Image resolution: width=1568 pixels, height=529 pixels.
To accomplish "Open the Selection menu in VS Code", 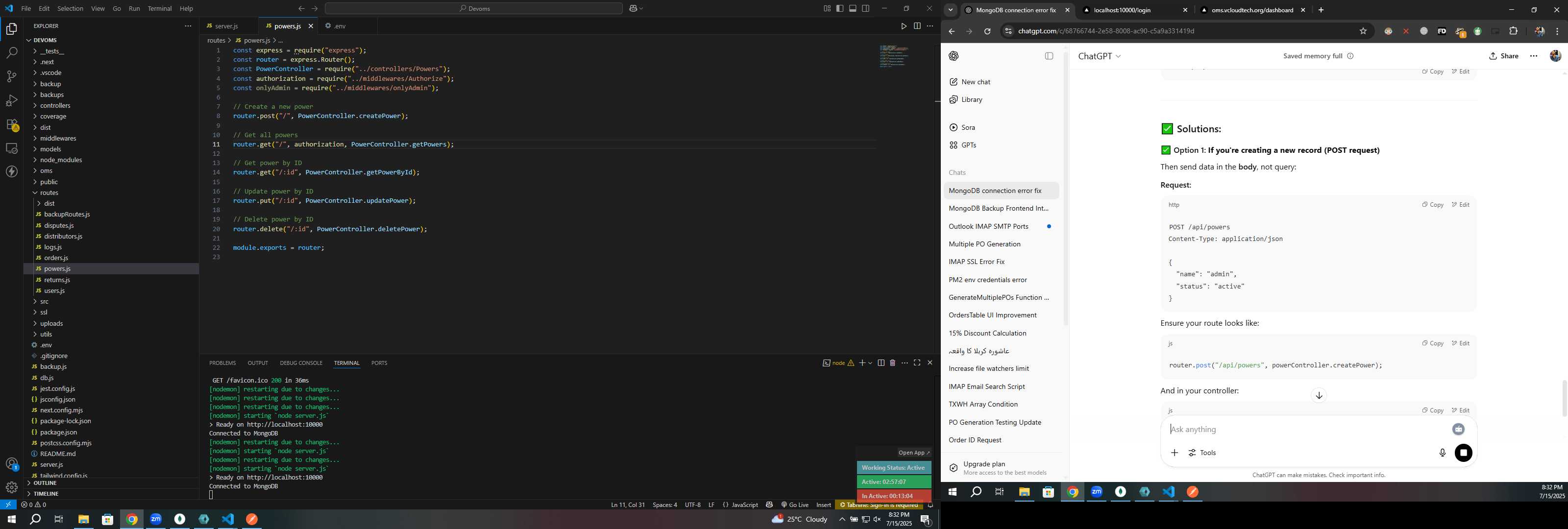I will click(x=70, y=8).
